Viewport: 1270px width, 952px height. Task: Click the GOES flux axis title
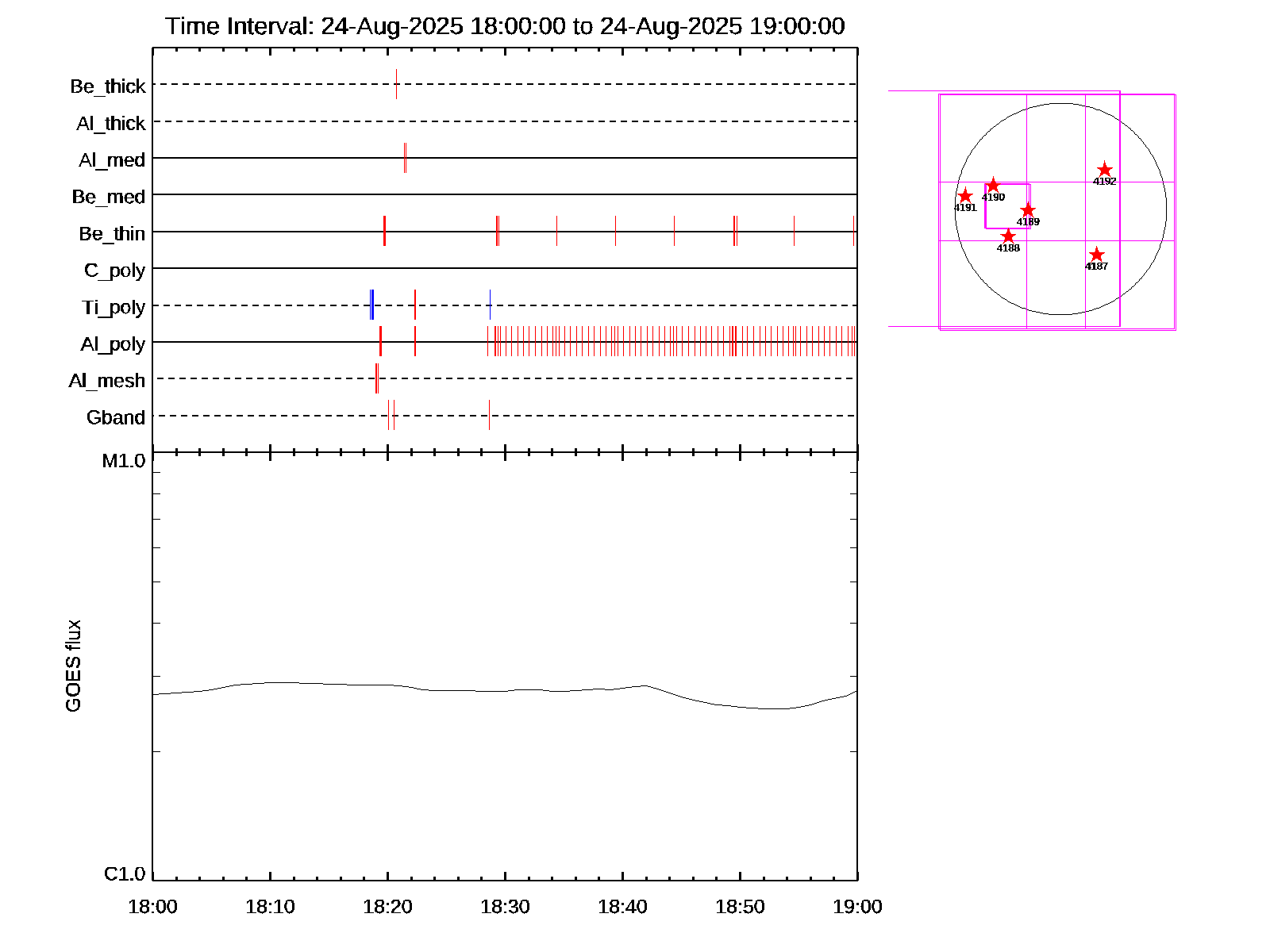point(73,666)
